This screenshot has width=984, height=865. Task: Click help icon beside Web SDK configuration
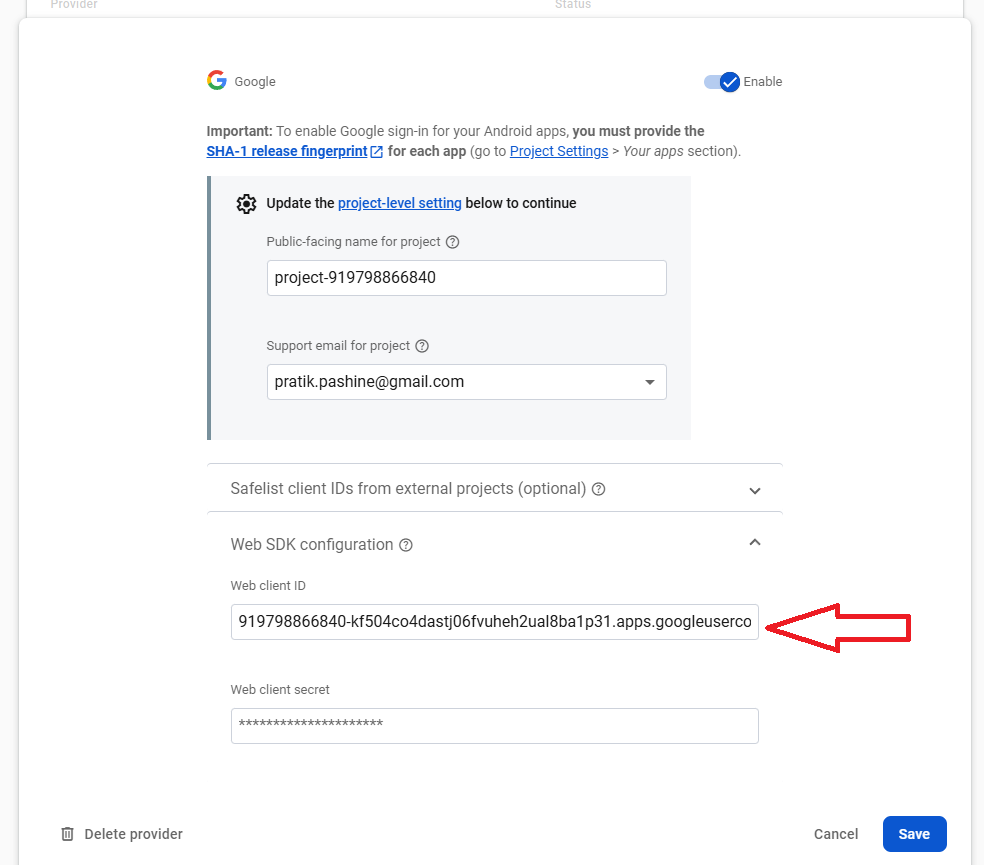click(406, 545)
